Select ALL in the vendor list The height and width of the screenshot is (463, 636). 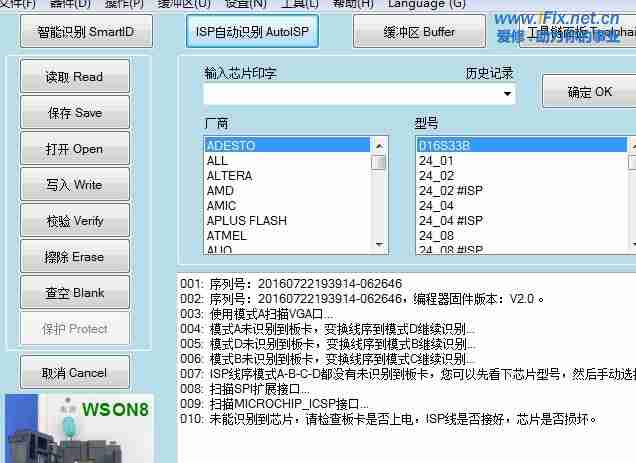click(x=287, y=161)
